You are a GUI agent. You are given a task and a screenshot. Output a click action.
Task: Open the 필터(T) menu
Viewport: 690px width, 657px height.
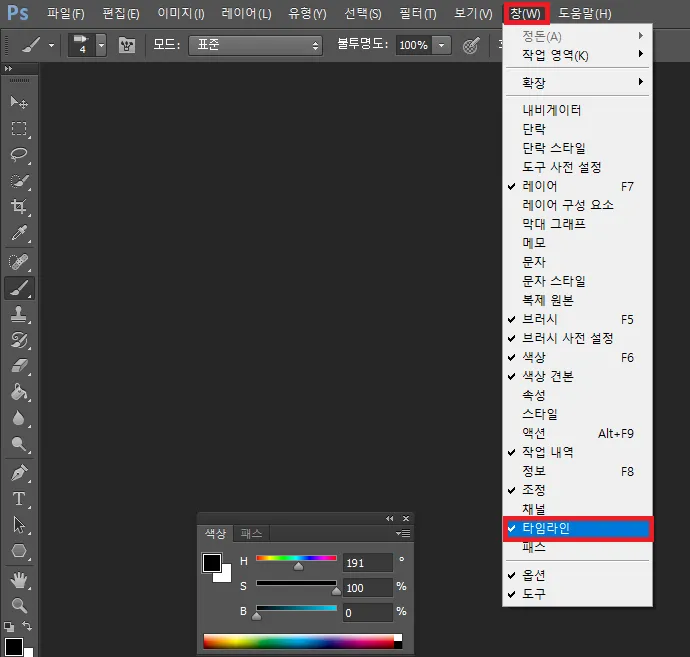pyautogui.click(x=418, y=14)
